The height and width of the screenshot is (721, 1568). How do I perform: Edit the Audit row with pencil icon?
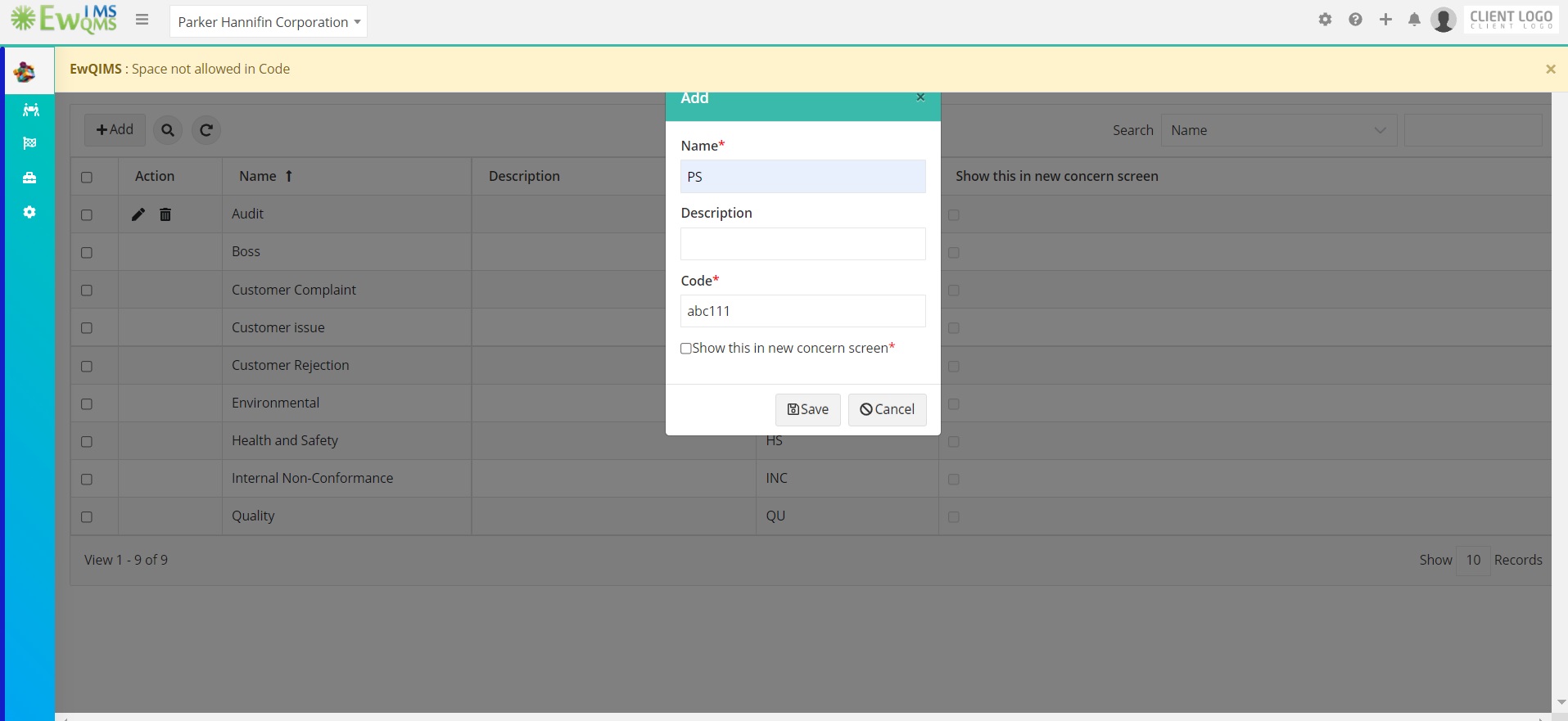(138, 214)
